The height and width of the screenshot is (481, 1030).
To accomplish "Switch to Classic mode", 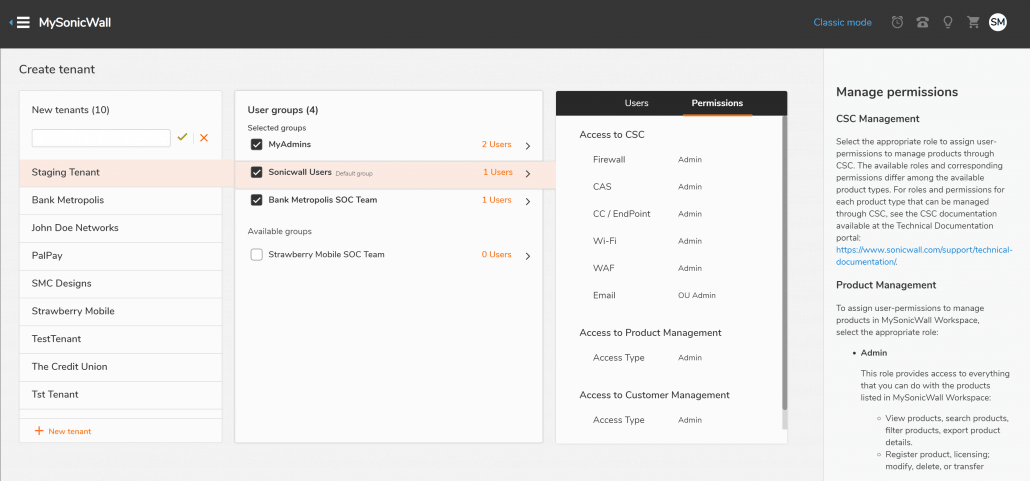I will pyautogui.click(x=842, y=23).
